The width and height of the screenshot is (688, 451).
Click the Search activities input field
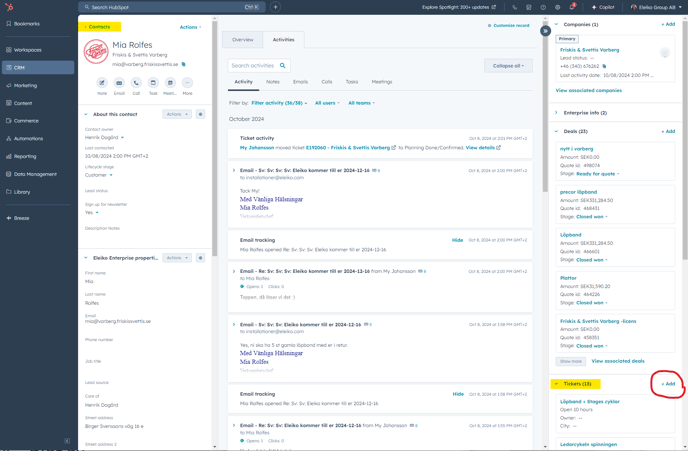[253, 66]
